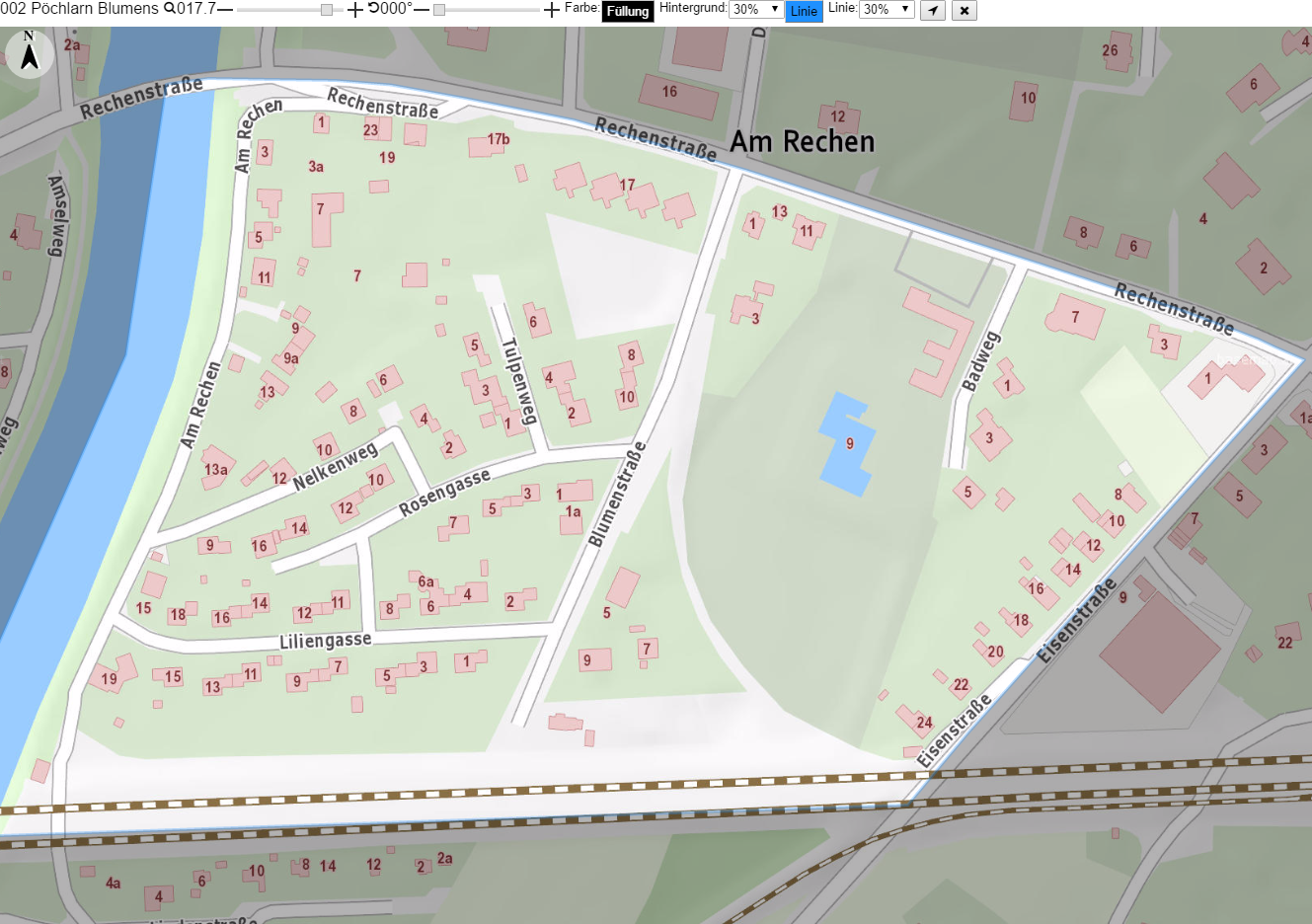Screen dimensions: 1312x924
Task: Click the zoom magnifier icon
Action: [x=170, y=9]
